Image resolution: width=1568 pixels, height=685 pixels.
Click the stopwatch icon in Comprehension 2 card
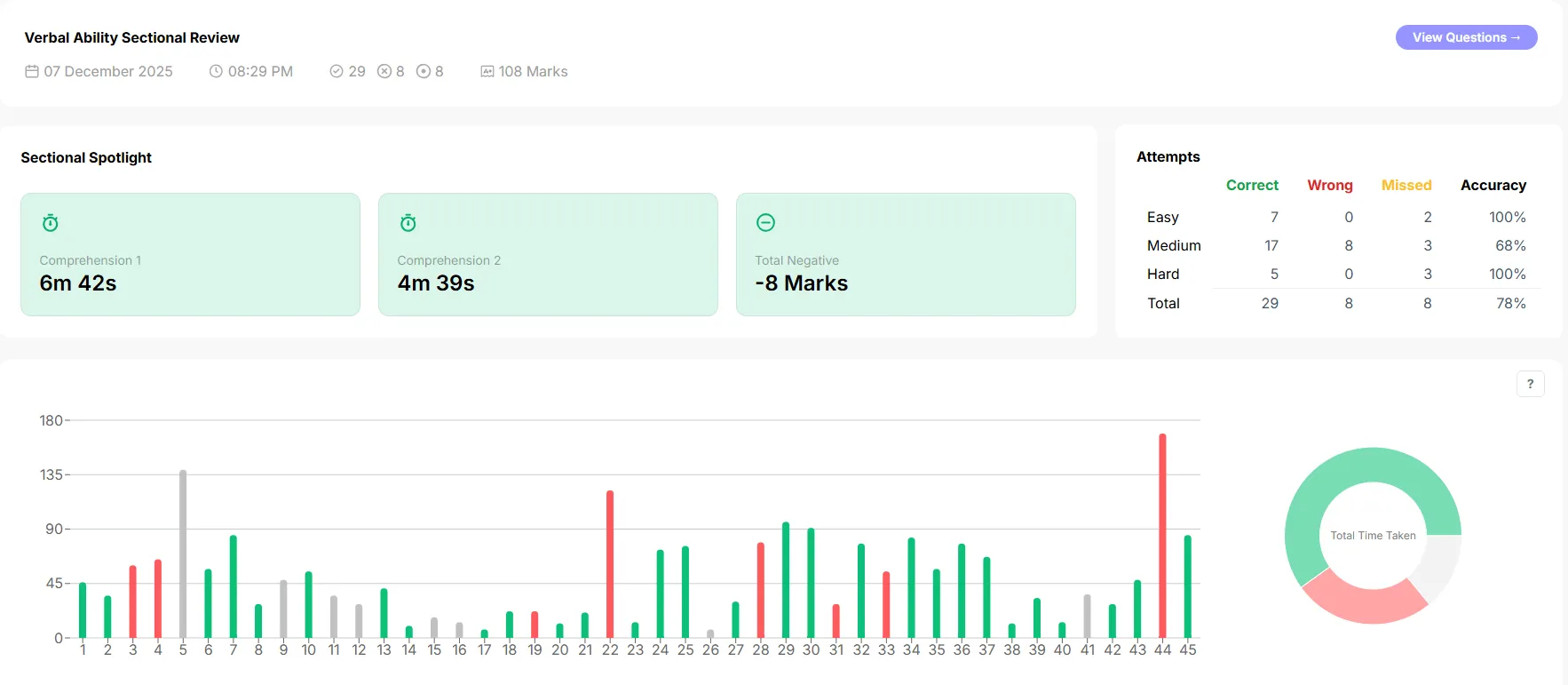point(408,223)
